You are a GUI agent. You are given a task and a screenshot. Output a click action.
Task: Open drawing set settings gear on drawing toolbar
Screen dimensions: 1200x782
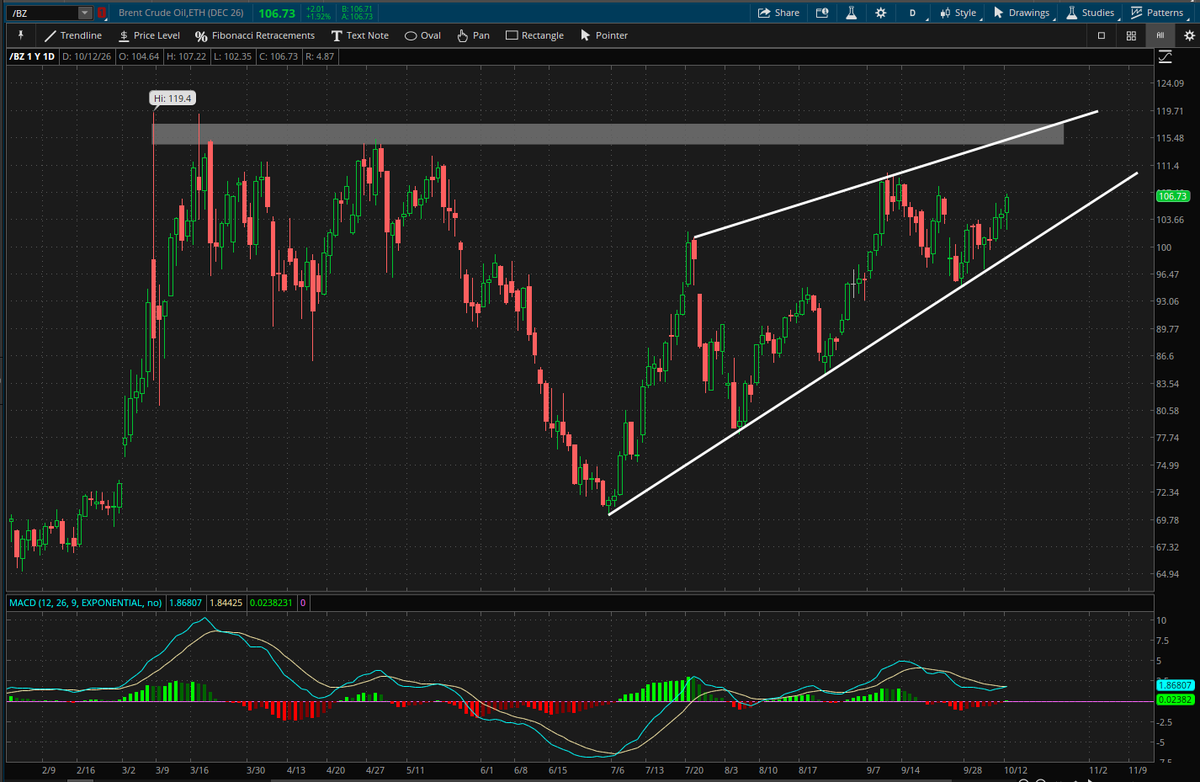click(1188, 35)
